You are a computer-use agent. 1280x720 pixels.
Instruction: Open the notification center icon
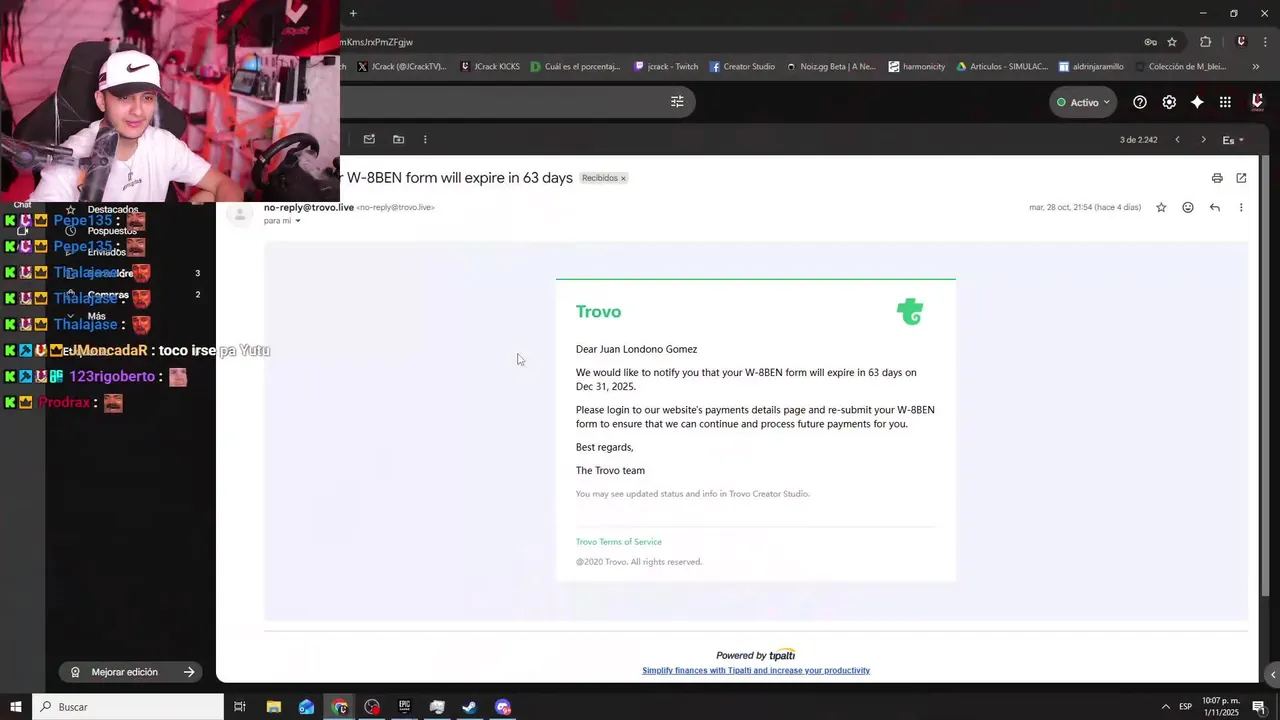click(1259, 707)
